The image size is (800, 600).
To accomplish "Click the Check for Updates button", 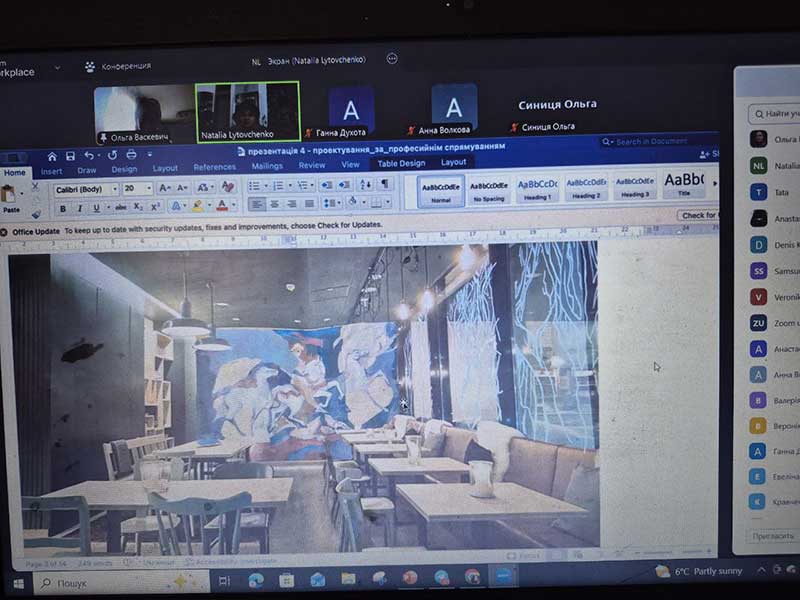I will point(698,215).
